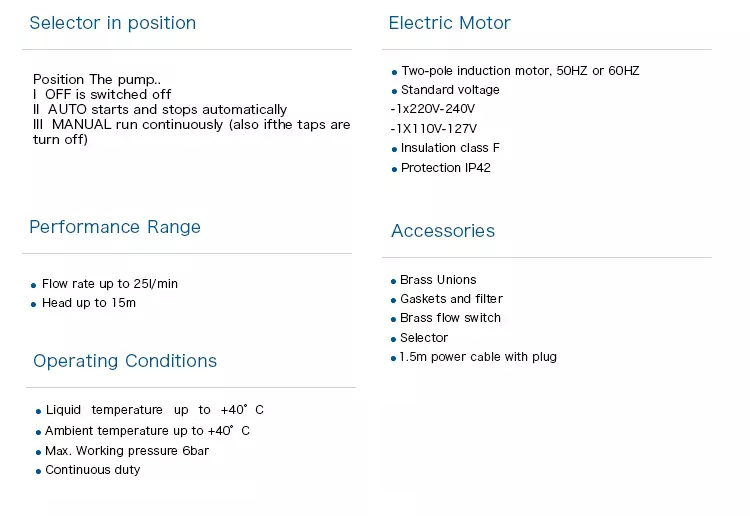This screenshot has width=750, height=516.
Task: Click the two-pole induction motor bullet
Action: click(520, 71)
